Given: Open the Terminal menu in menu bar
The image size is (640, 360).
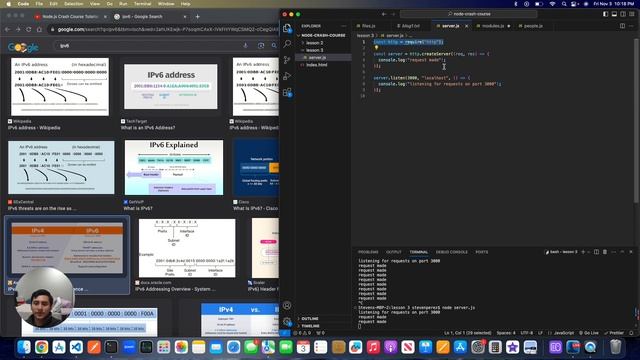Looking at the screenshot, I should tap(142, 4).
